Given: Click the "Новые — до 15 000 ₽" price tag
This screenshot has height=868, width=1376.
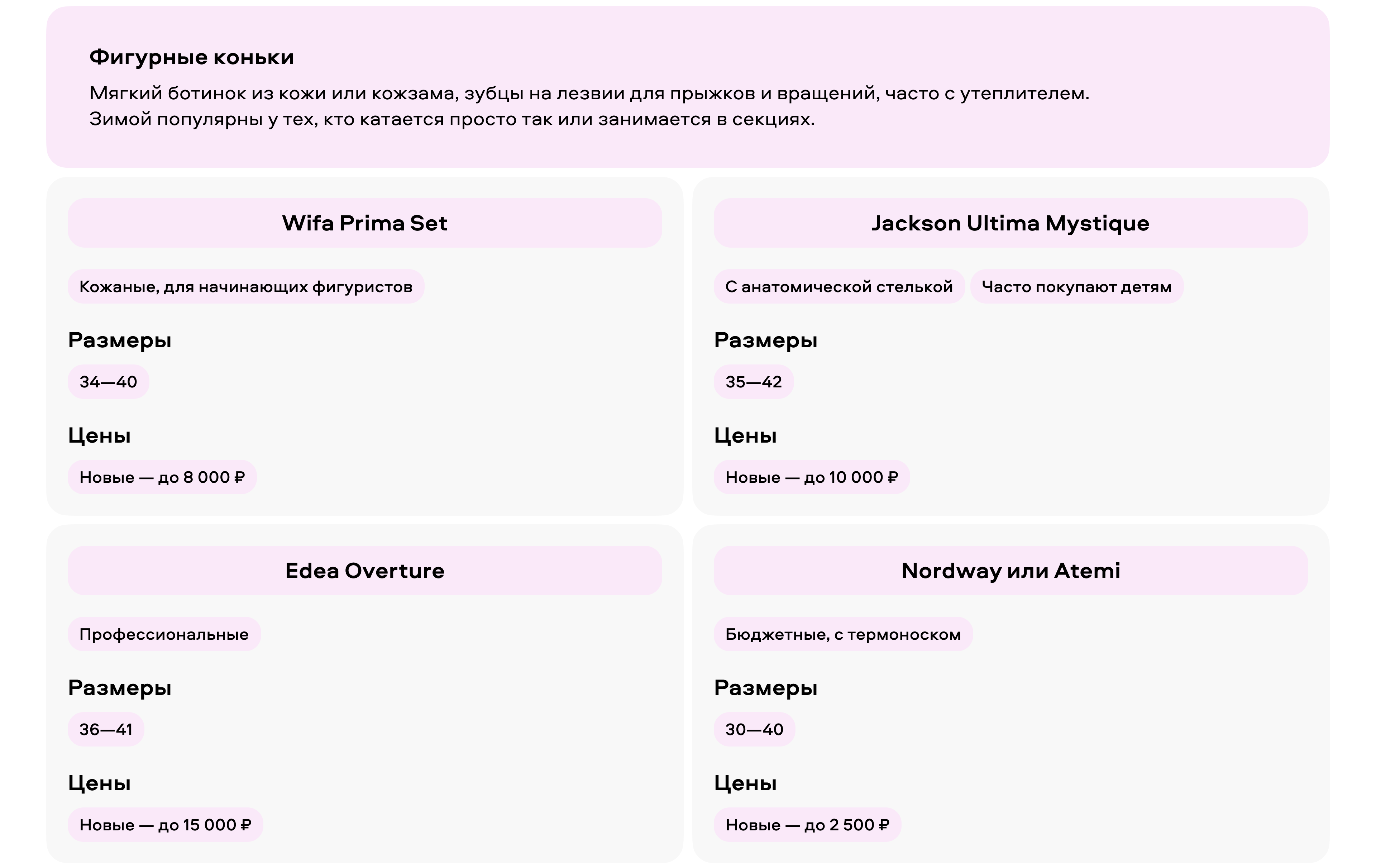Looking at the screenshot, I should click(x=165, y=825).
